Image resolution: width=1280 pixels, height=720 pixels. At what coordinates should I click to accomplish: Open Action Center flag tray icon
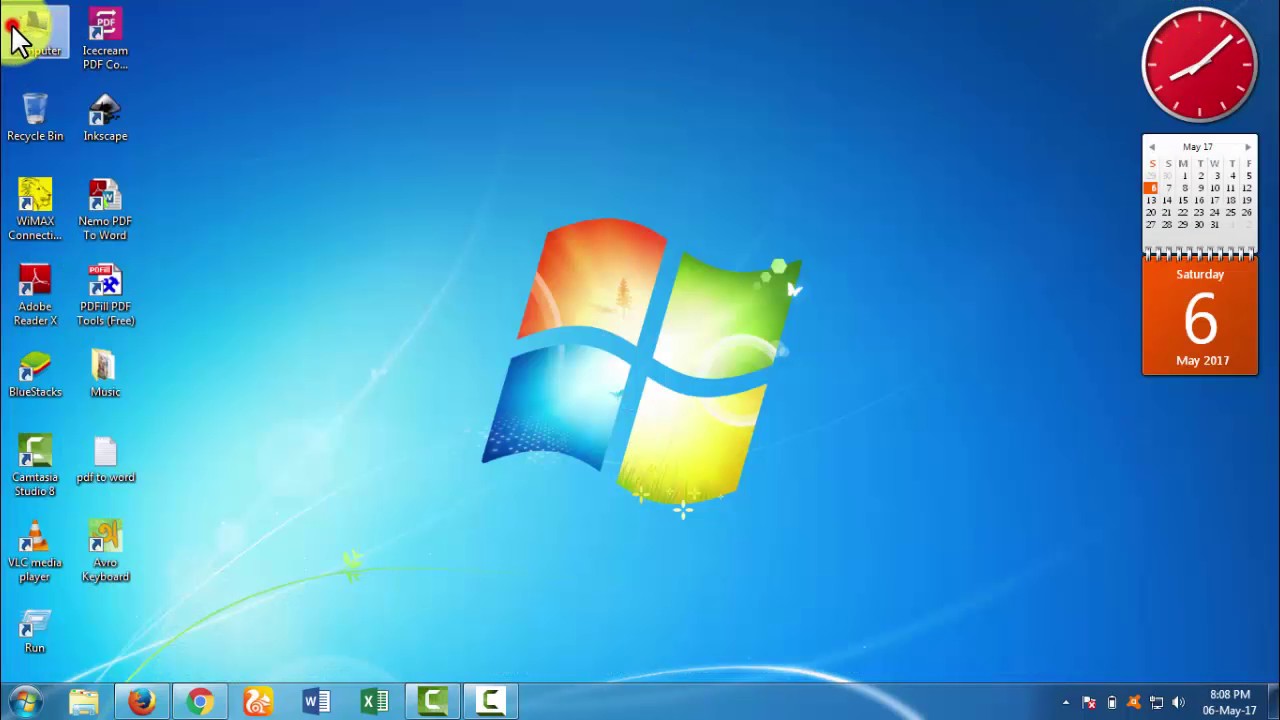click(x=1090, y=703)
